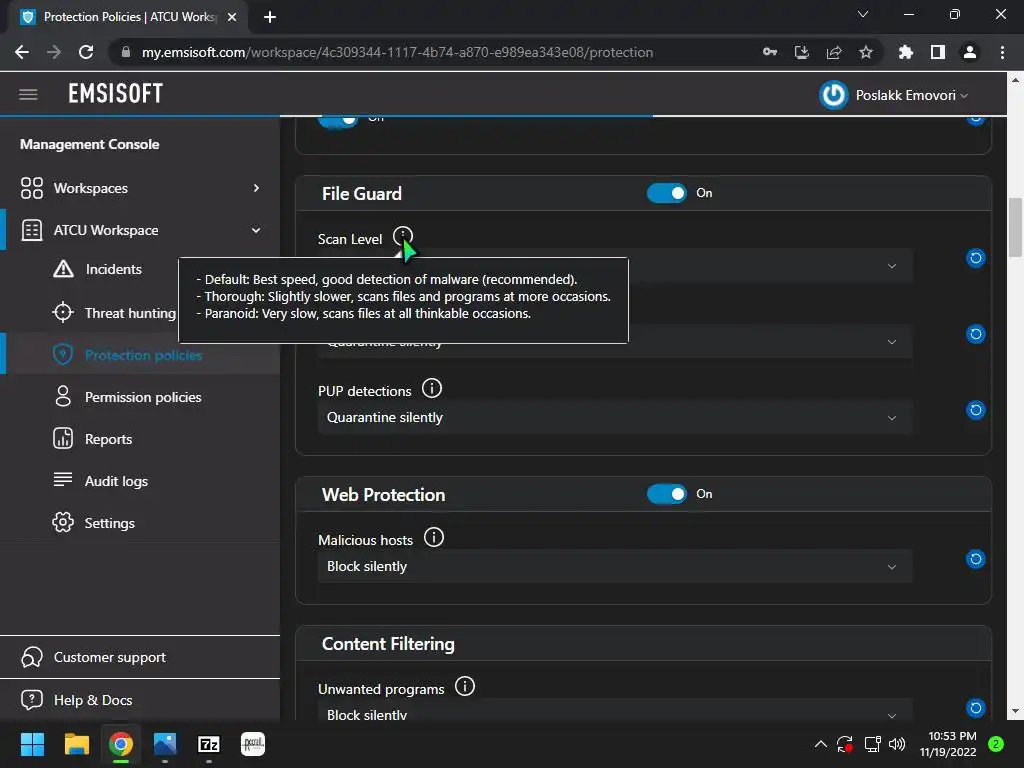This screenshot has width=1024, height=768.
Task: Click the Poslakk Emovori account avatar icon
Action: click(833, 95)
